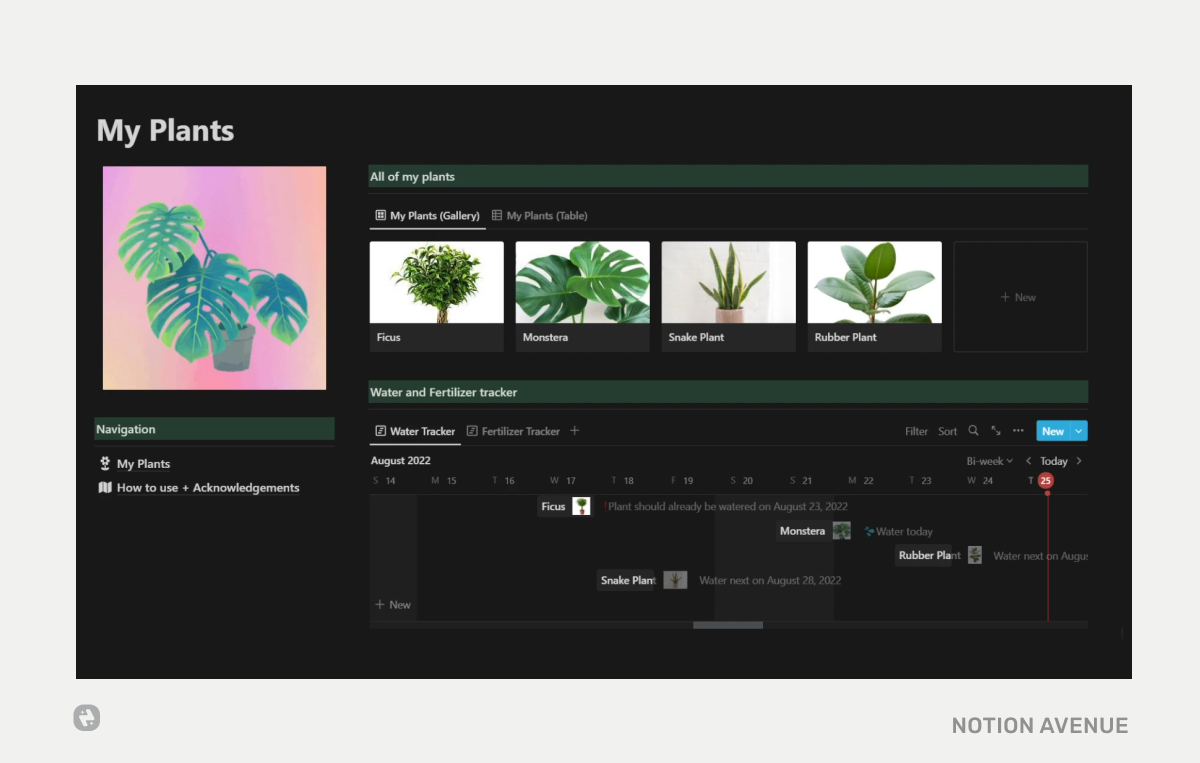The width and height of the screenshot is (1200, 763).
Task: Click the plant icon next to the Ficus timeline entry
Action: tap(580, 506)
